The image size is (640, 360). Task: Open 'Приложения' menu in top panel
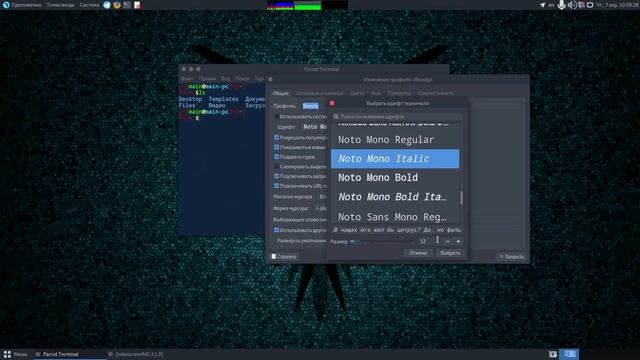pos(26,5)
